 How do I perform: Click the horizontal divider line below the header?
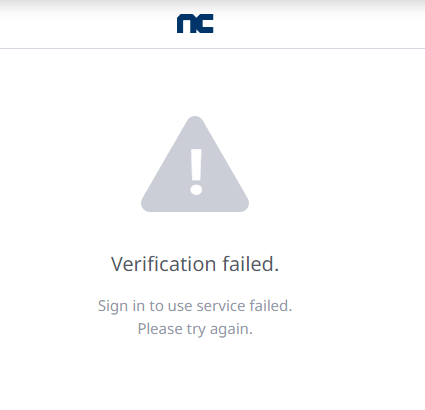click(212, 48)
